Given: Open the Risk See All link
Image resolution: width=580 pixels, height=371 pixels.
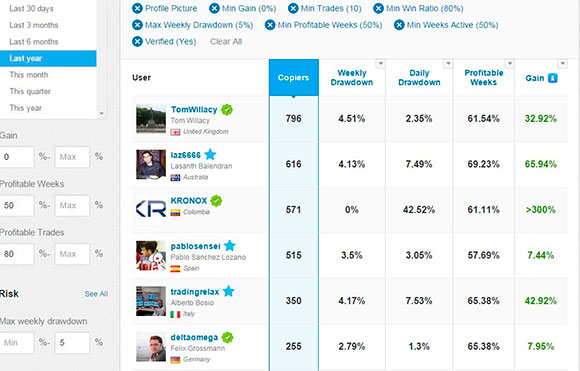Looking at the screenshot, I should point(96,294).
